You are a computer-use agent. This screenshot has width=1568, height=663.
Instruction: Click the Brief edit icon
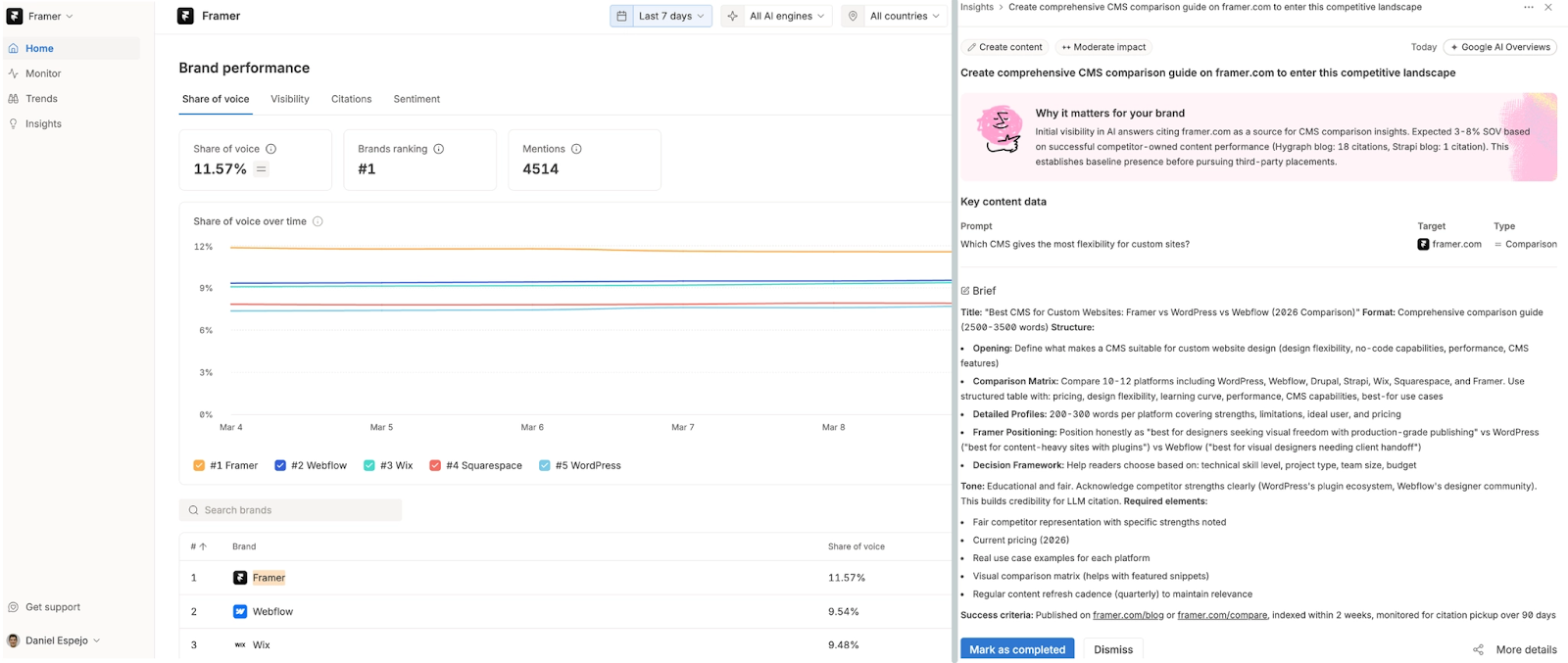coord(965,291)
